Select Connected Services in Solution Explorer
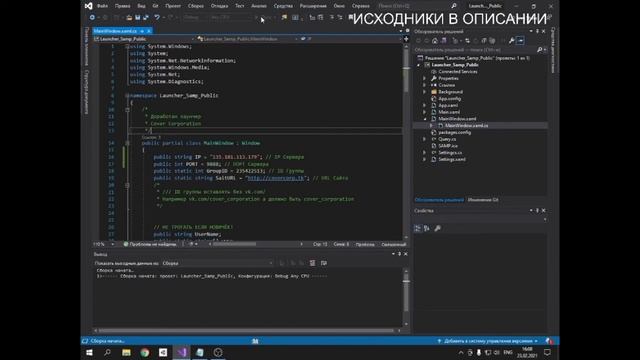Viewport: 640px width, 360px height. click(x=458, y=71)
